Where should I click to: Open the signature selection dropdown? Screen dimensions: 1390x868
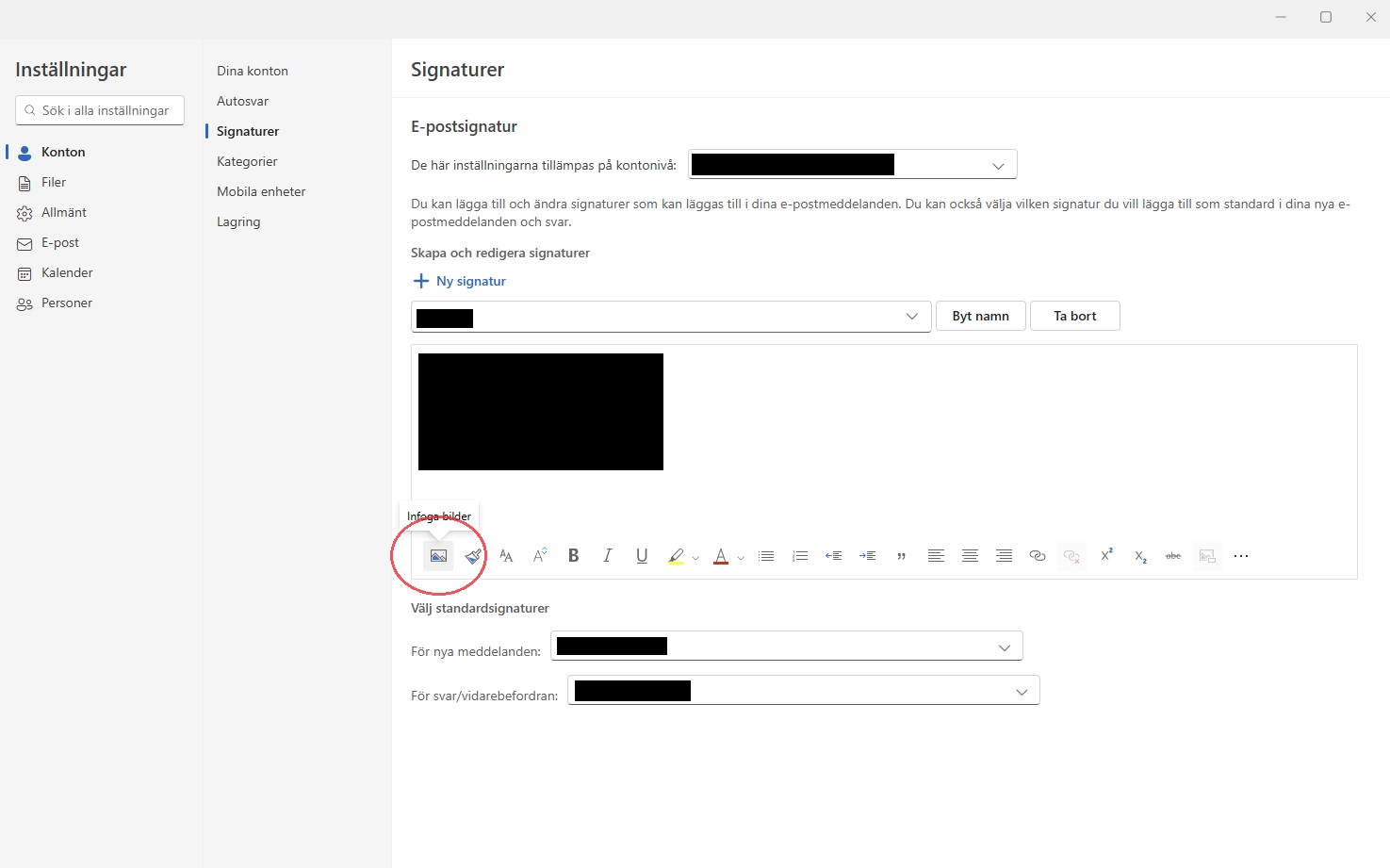(x=671, y=317)
